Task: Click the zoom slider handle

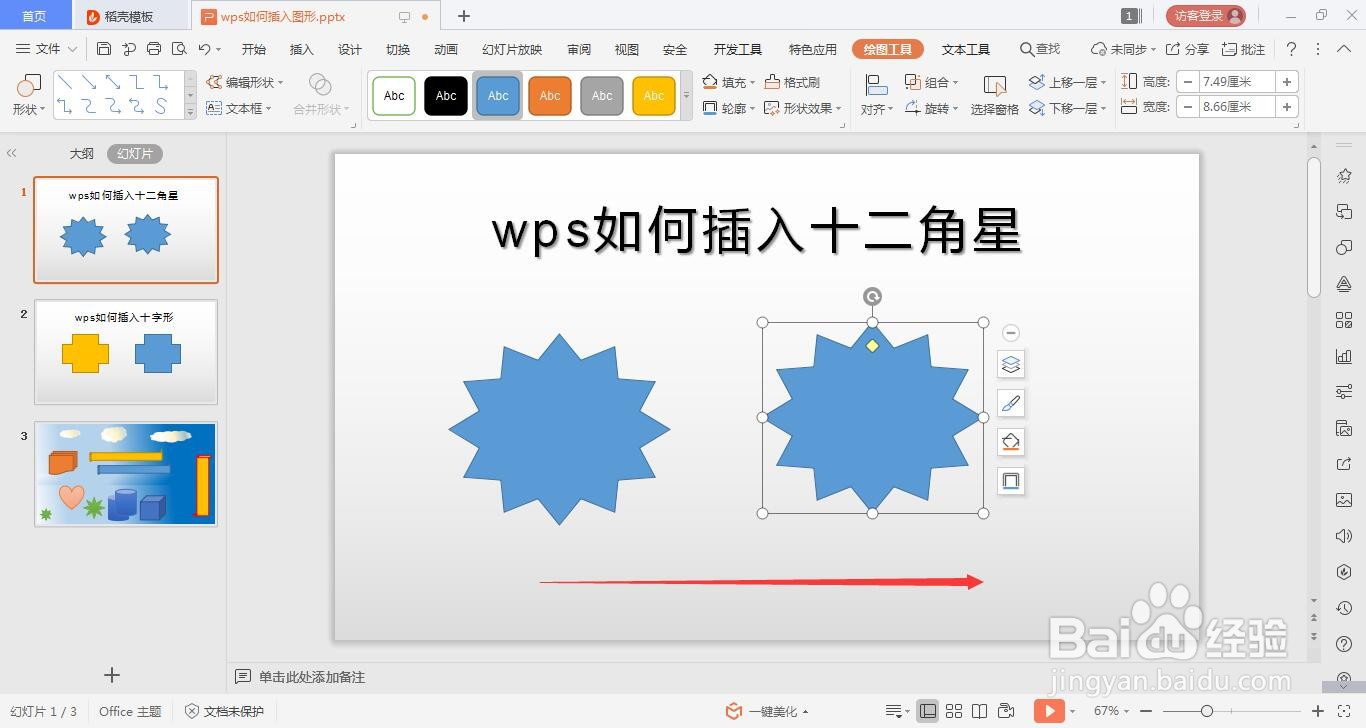Action: tap(1207, 711)
